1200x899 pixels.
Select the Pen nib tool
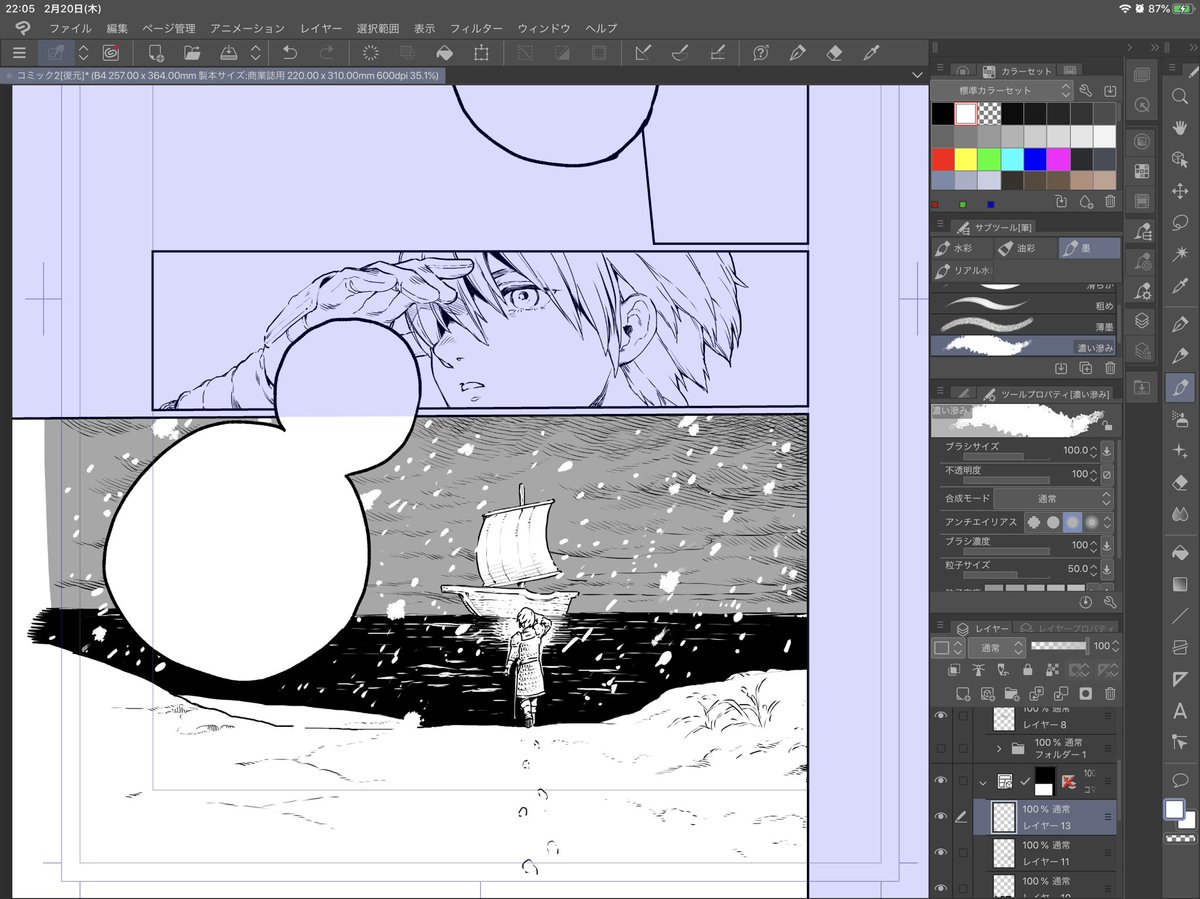click(x=1179, y=323)
